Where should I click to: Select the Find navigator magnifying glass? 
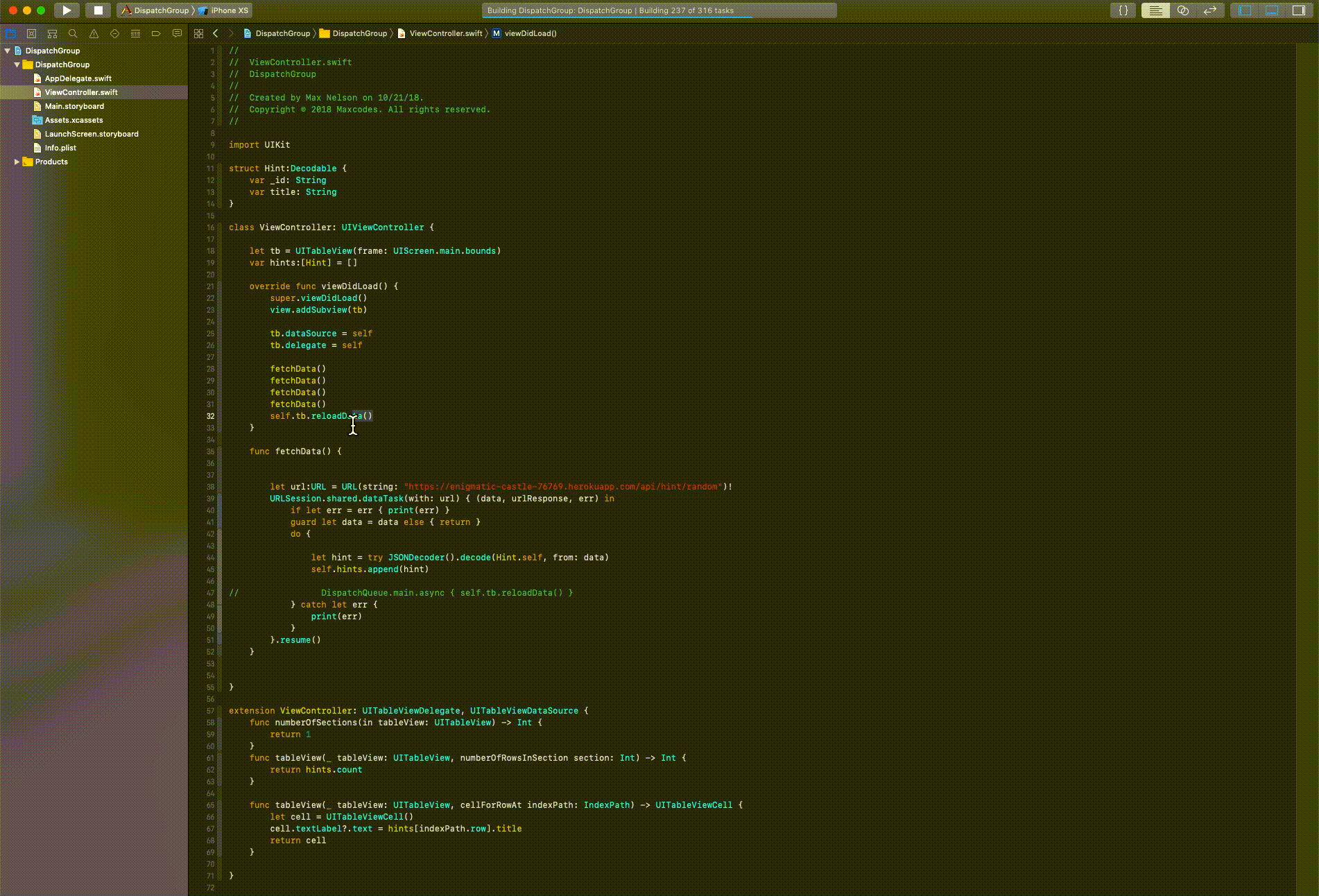pyautogui.click(x=73, y=33)
